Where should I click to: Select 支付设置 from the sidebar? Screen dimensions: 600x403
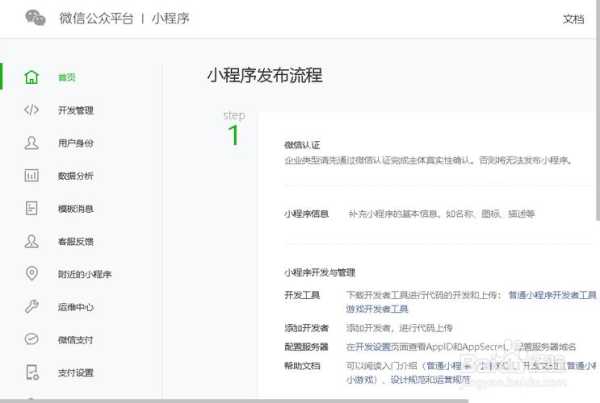[76, 373]
